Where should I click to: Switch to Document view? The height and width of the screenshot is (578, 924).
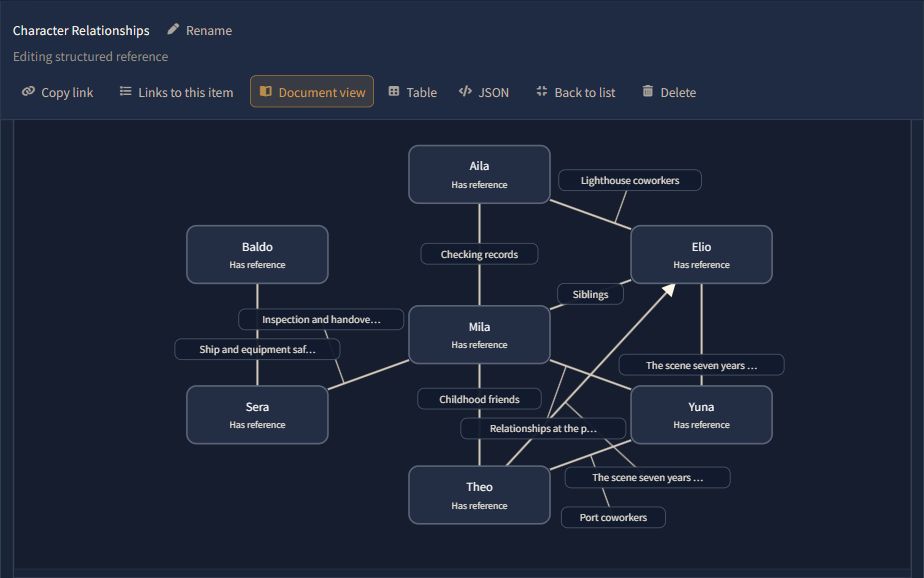pyautogui.click(x=312, y=92)
